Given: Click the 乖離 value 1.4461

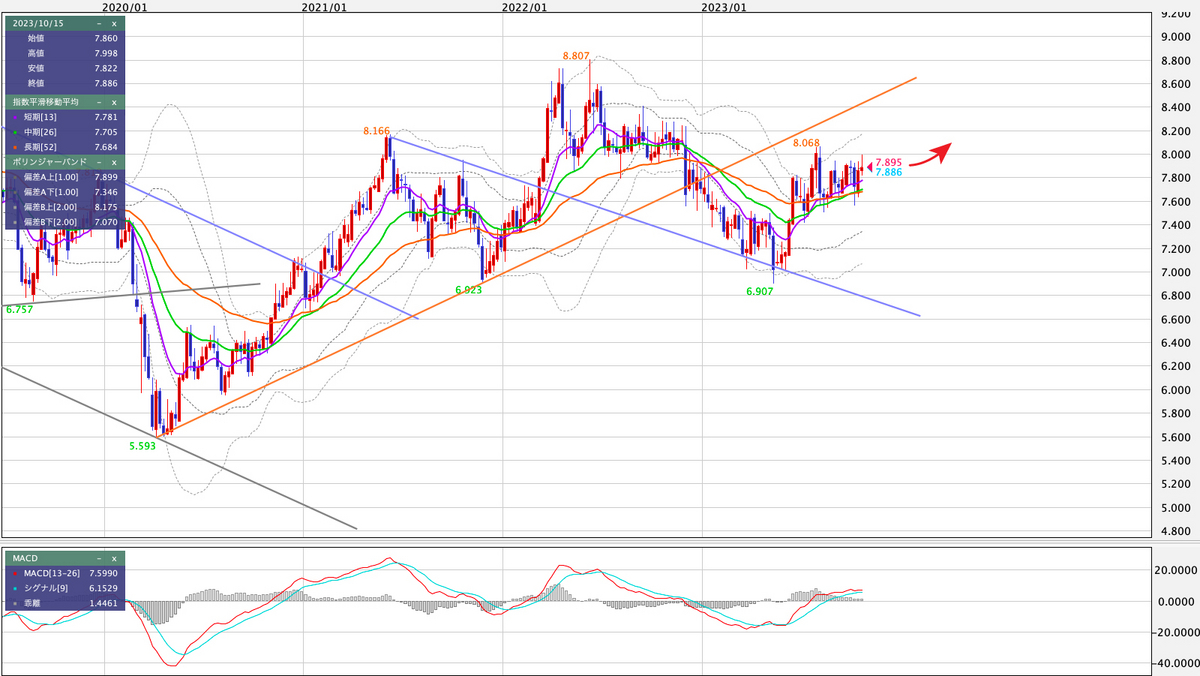Looking at the screenshot, I should pyautogui.click(x=104, y=605).
